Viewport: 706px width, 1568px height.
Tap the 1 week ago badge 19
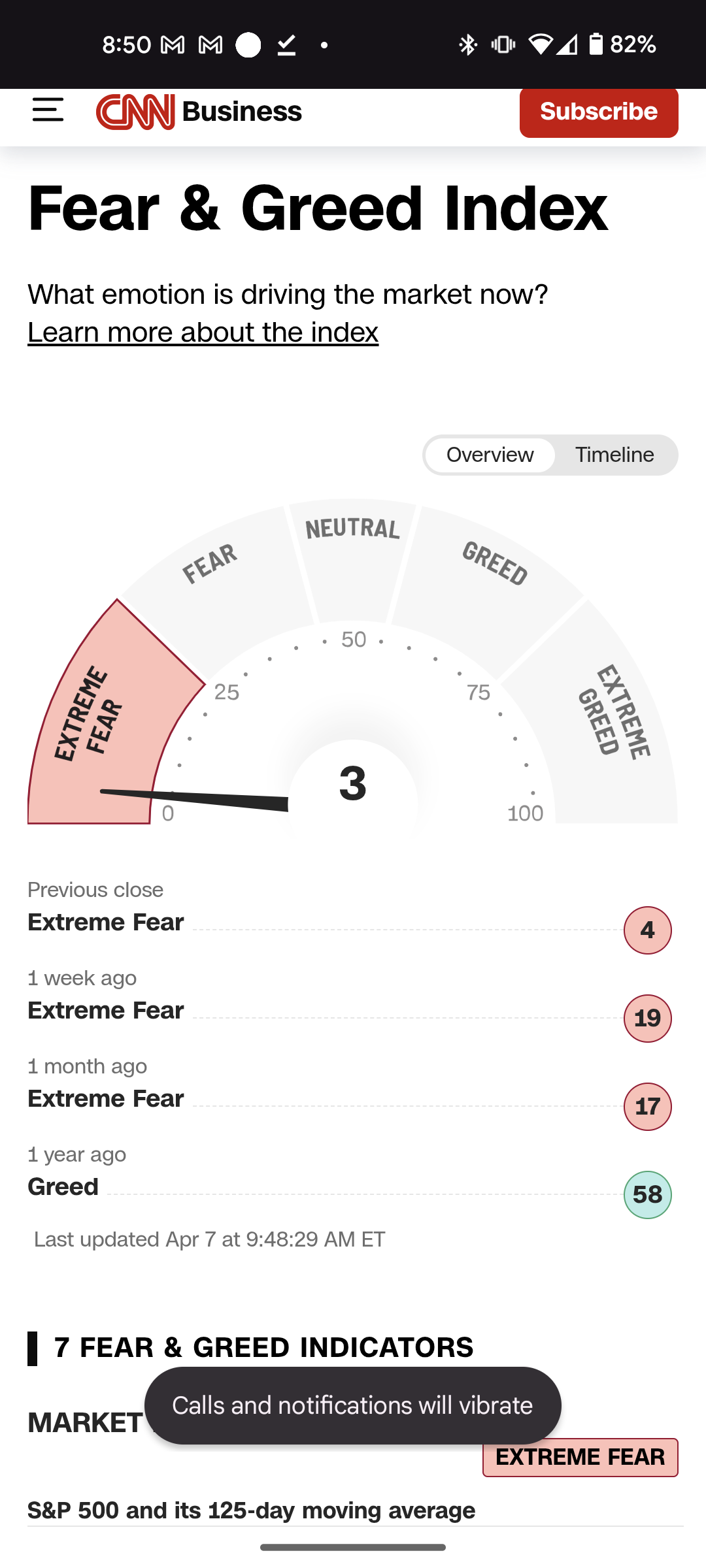point(648,1019)
